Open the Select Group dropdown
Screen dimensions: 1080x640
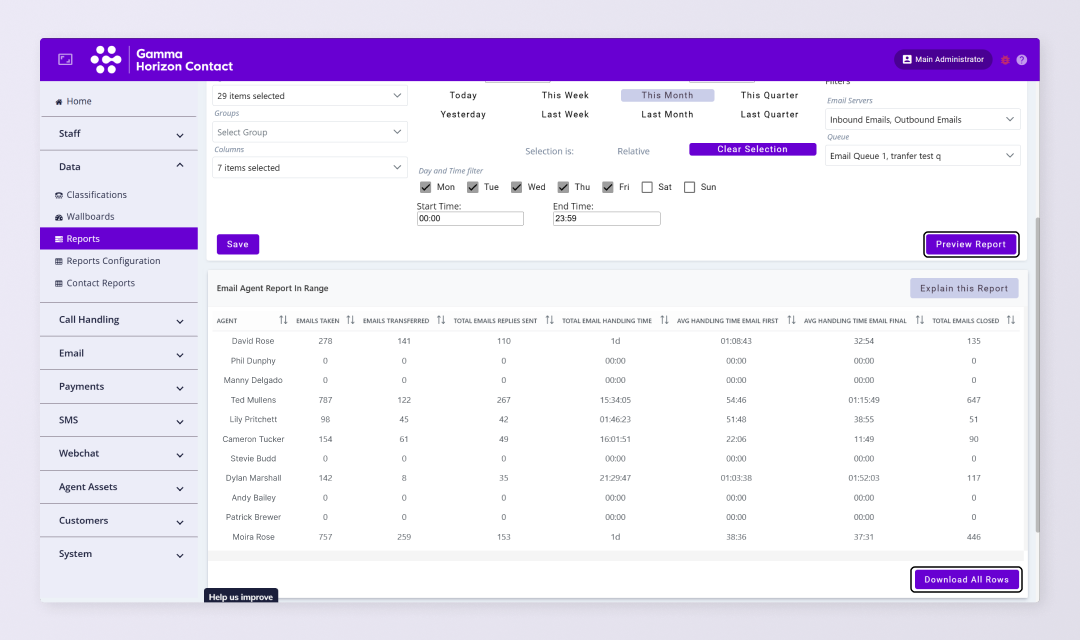click(310, 132)
